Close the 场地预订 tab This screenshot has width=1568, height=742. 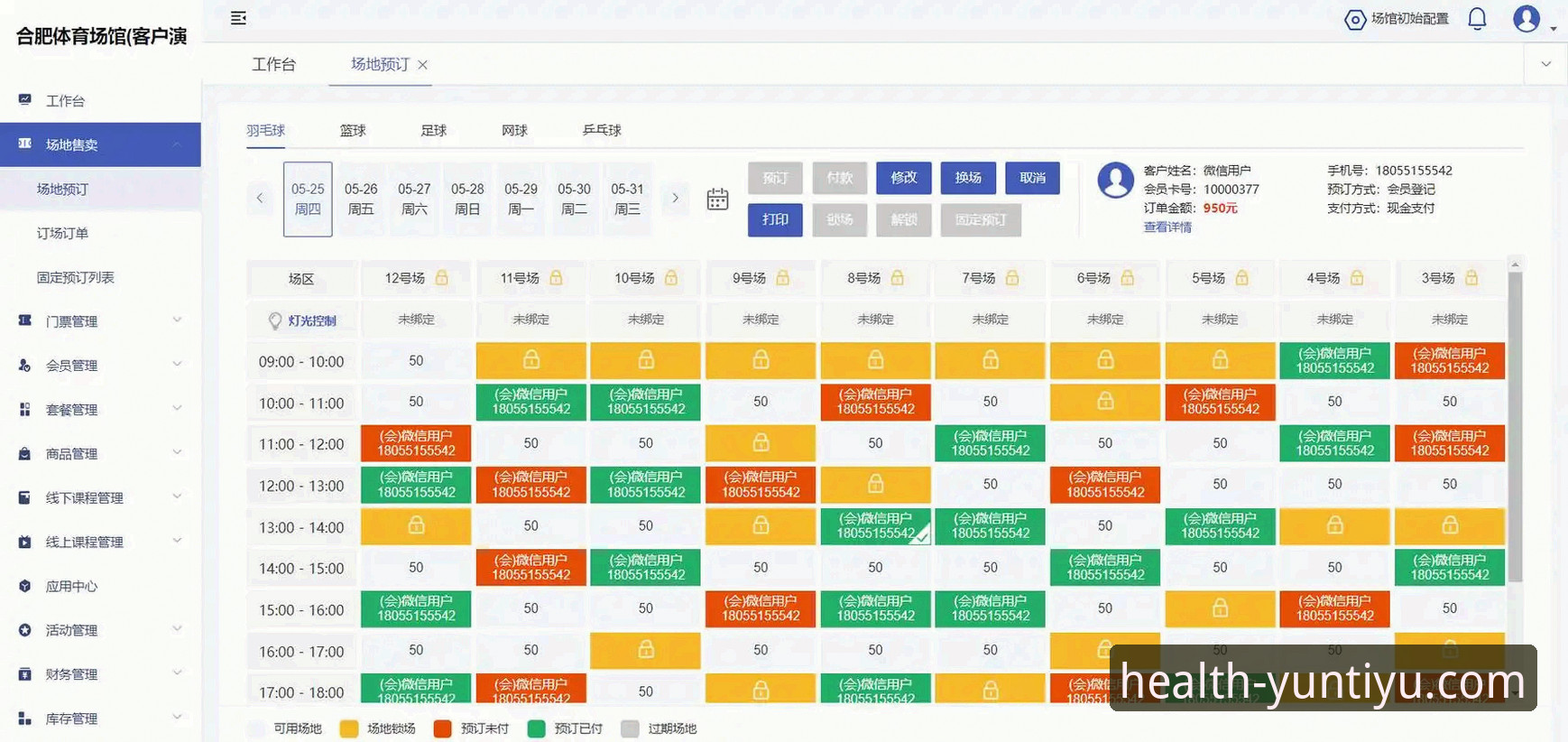pos(422,65)
